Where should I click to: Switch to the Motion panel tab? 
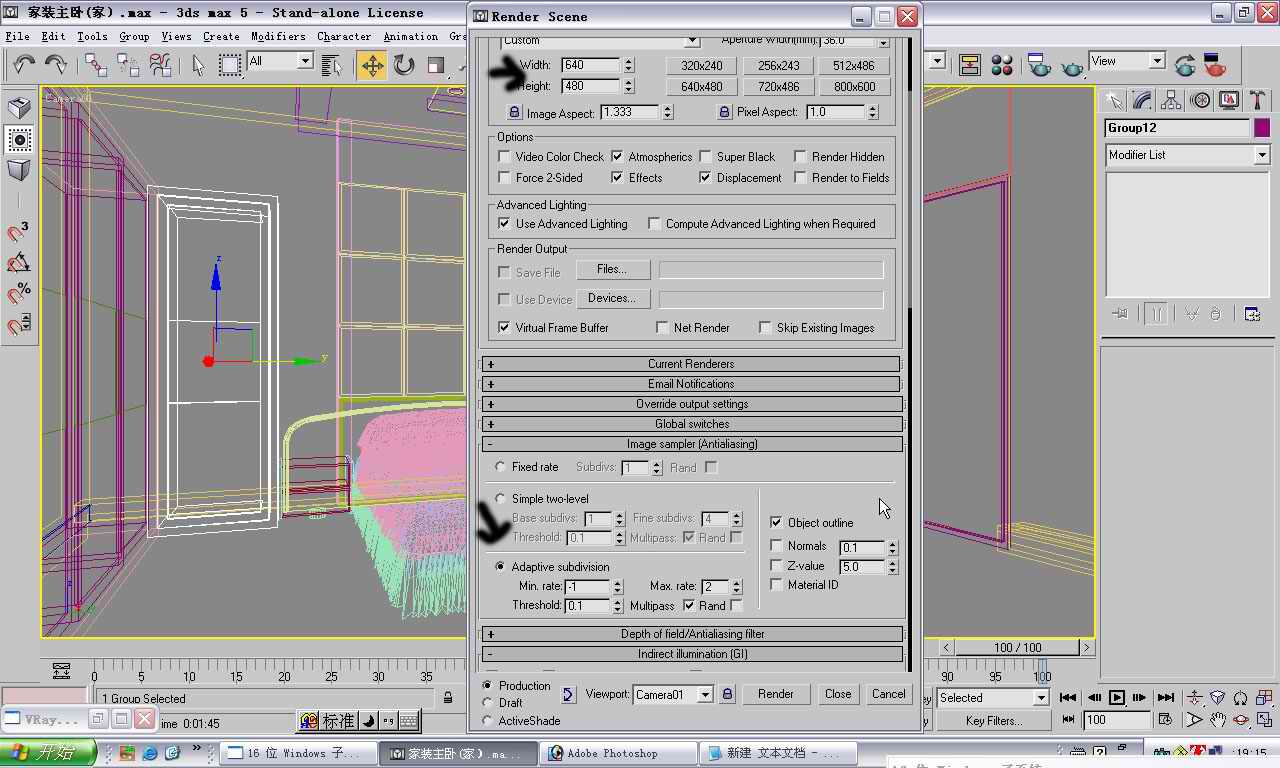pos(1200,100)
